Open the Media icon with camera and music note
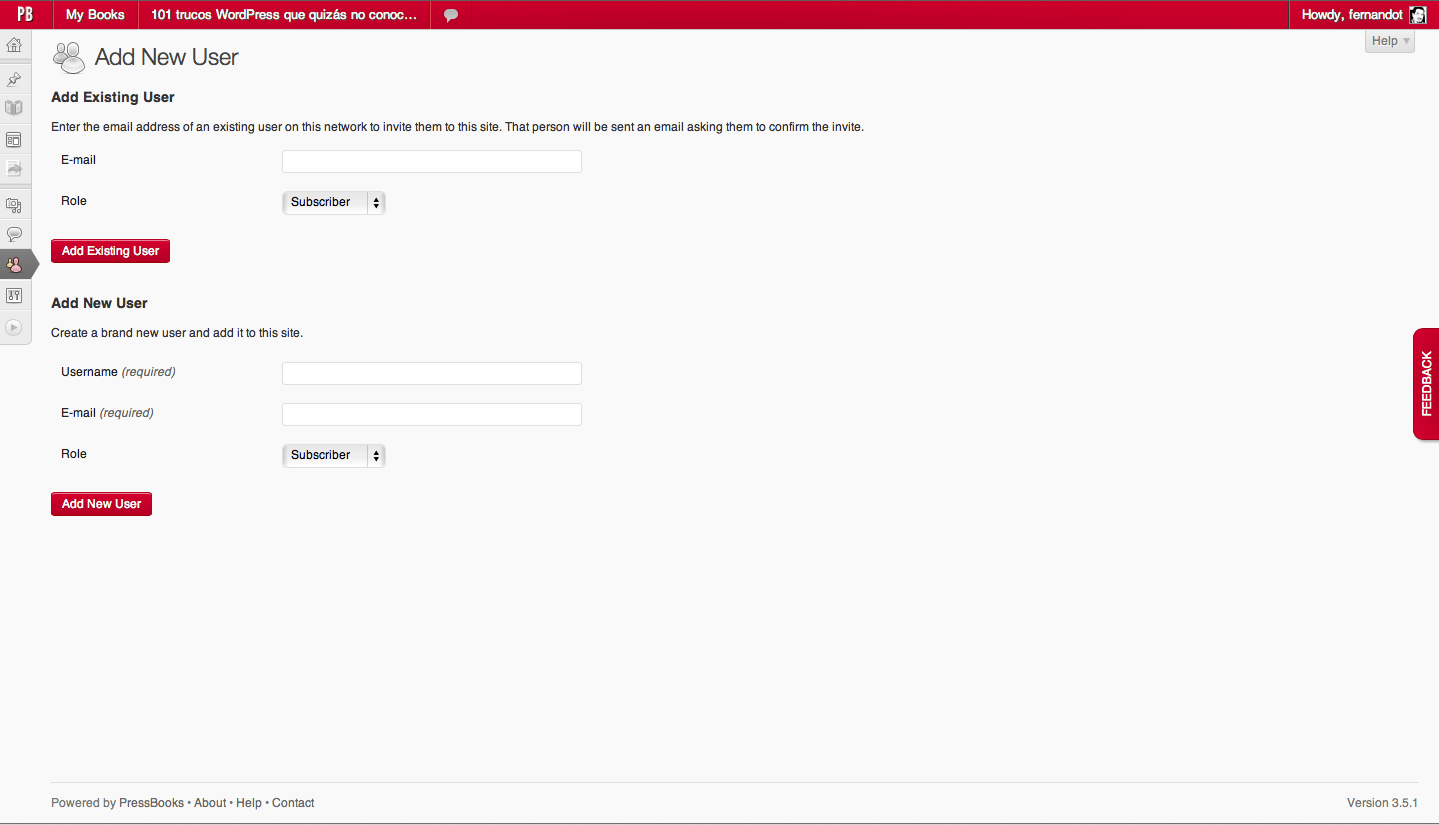The width and height of the screenshot is (1439, 825). 14,205
